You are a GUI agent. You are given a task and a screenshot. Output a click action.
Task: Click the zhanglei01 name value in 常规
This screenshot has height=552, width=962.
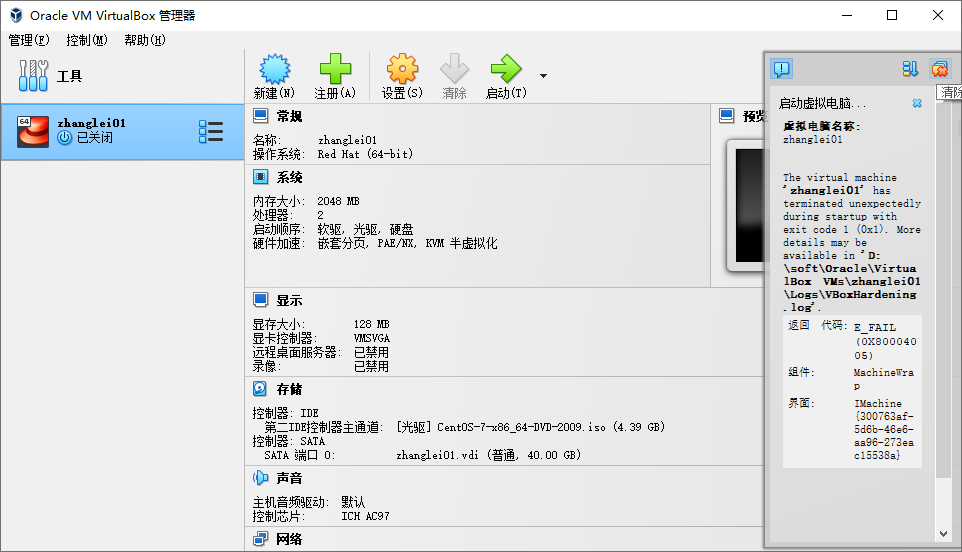tap(347, 140)
